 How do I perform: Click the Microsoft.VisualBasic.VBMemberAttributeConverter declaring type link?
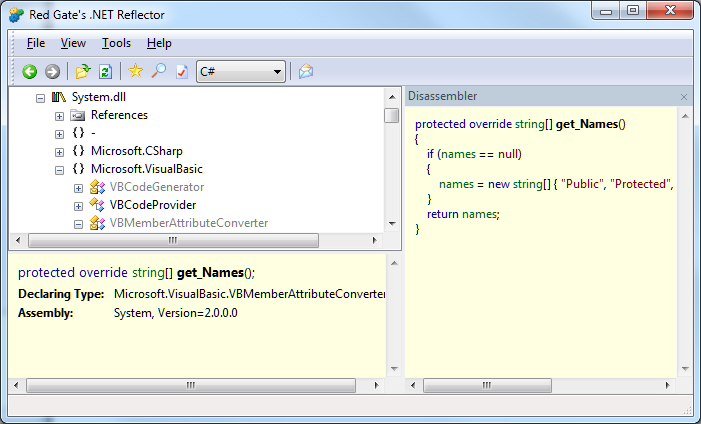click(249, 294)
